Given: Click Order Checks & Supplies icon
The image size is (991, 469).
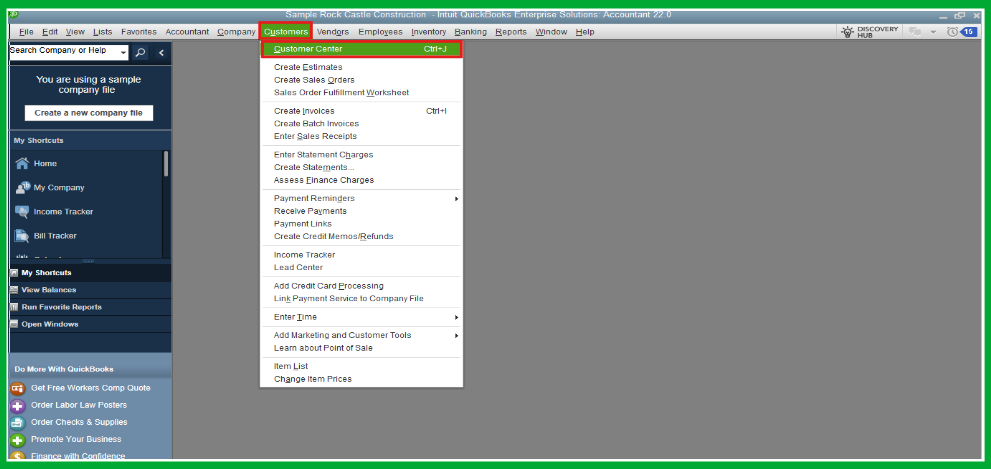Looking at the screenshot, I should (x=18, y=422).
